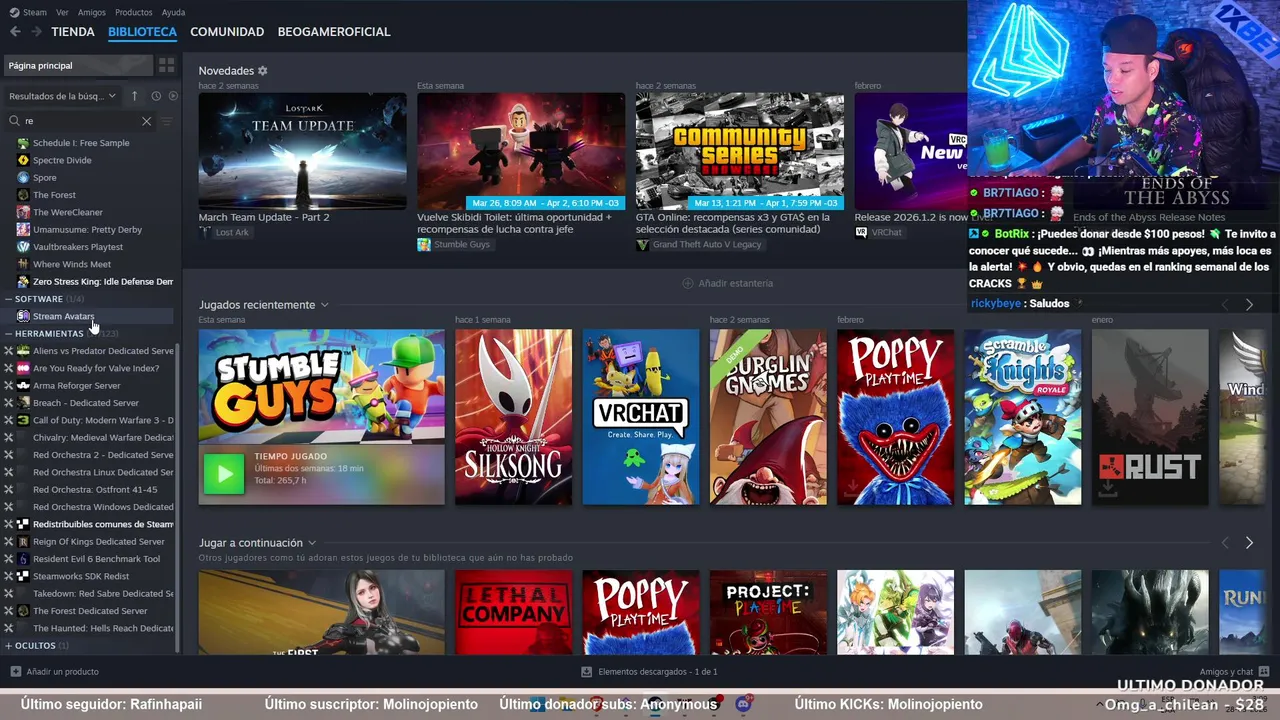The width and height of the screenshot is (1280, 720).
Task: Clear the library search with X
Action: [146, 121]
